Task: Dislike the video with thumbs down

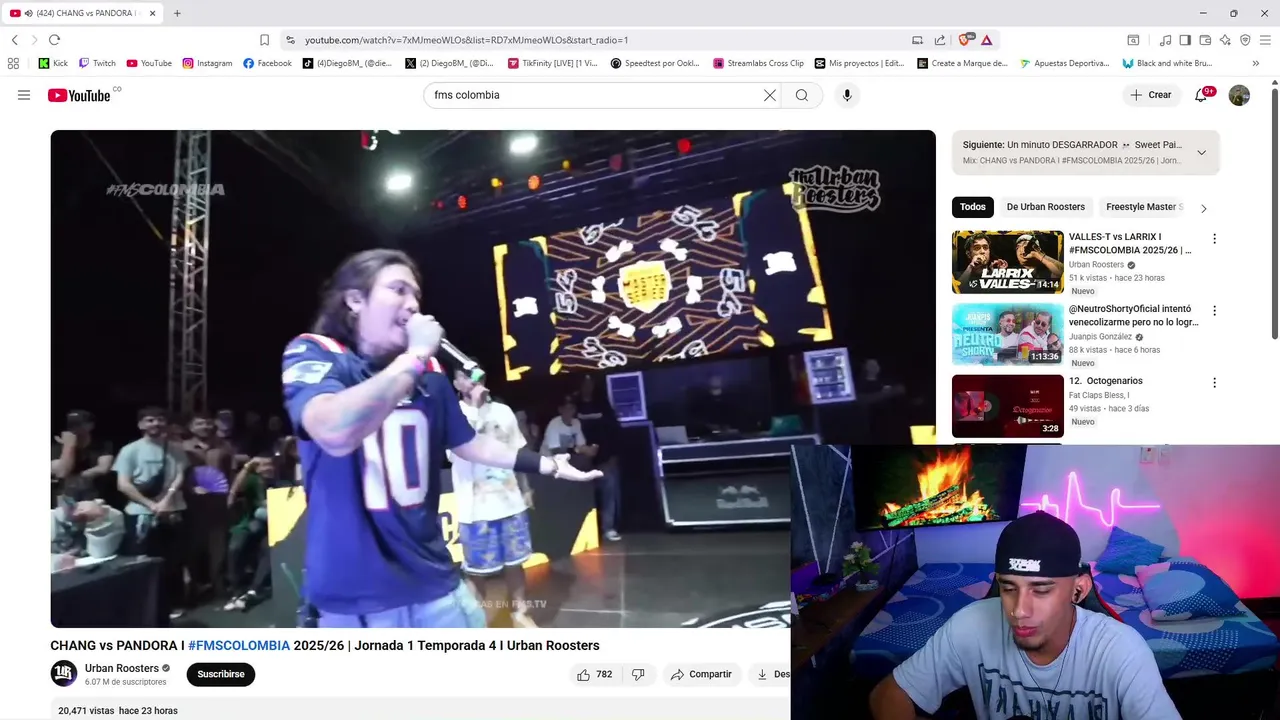Action: (x=638, y=674)
